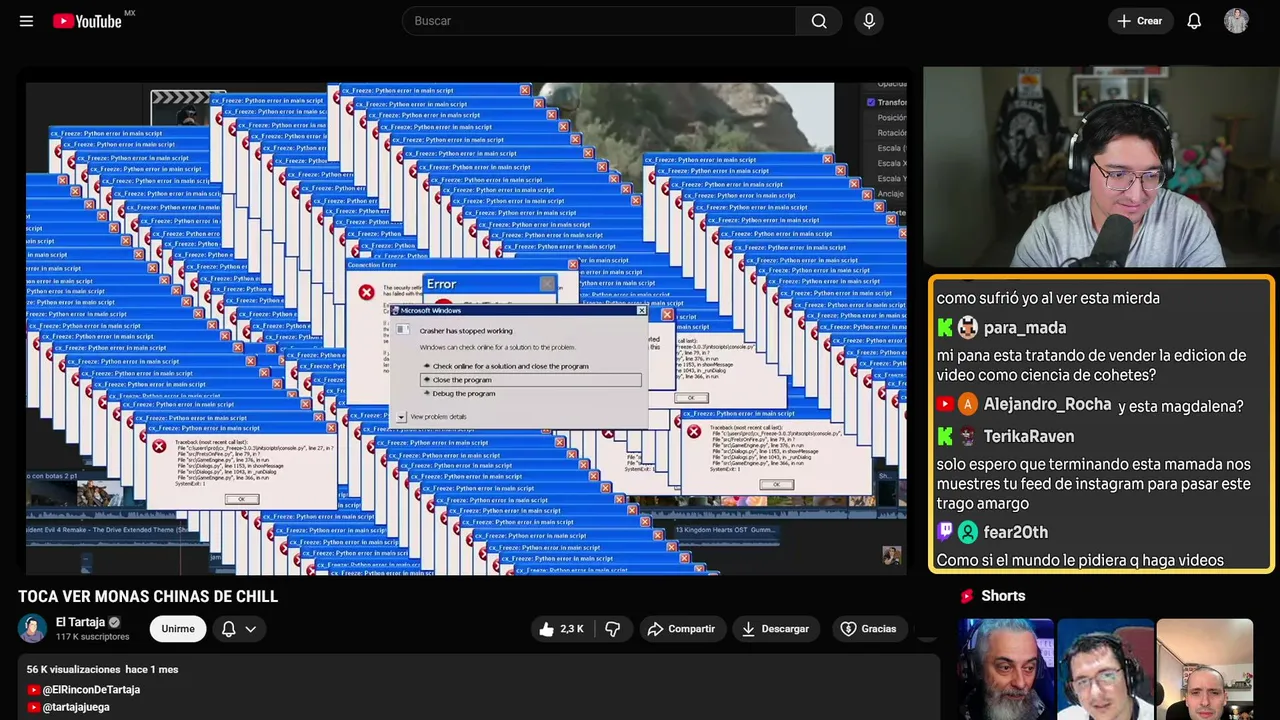Click the Kick badge beside TerikaRaven
1280x720 pixels.
[x=944, y=436]
